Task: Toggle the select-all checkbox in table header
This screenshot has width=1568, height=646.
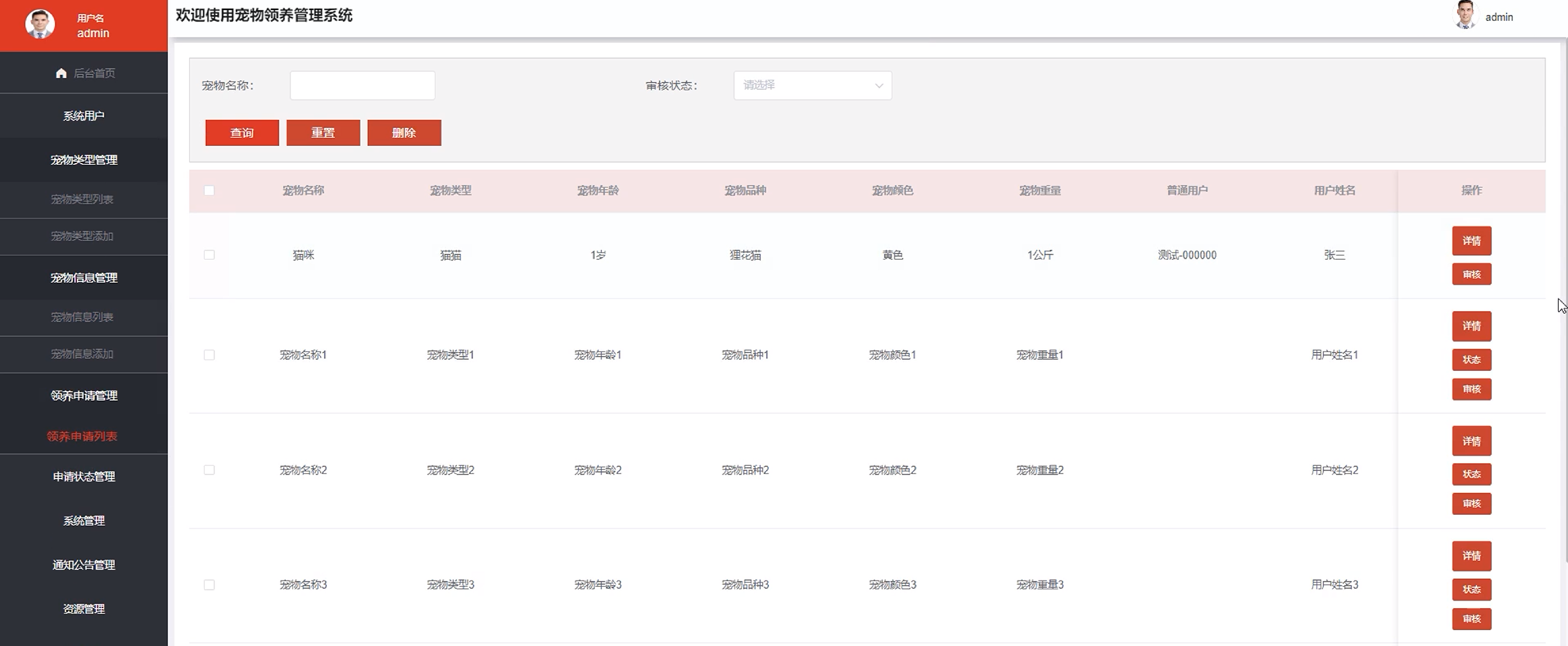Action: tap(209, 190)
